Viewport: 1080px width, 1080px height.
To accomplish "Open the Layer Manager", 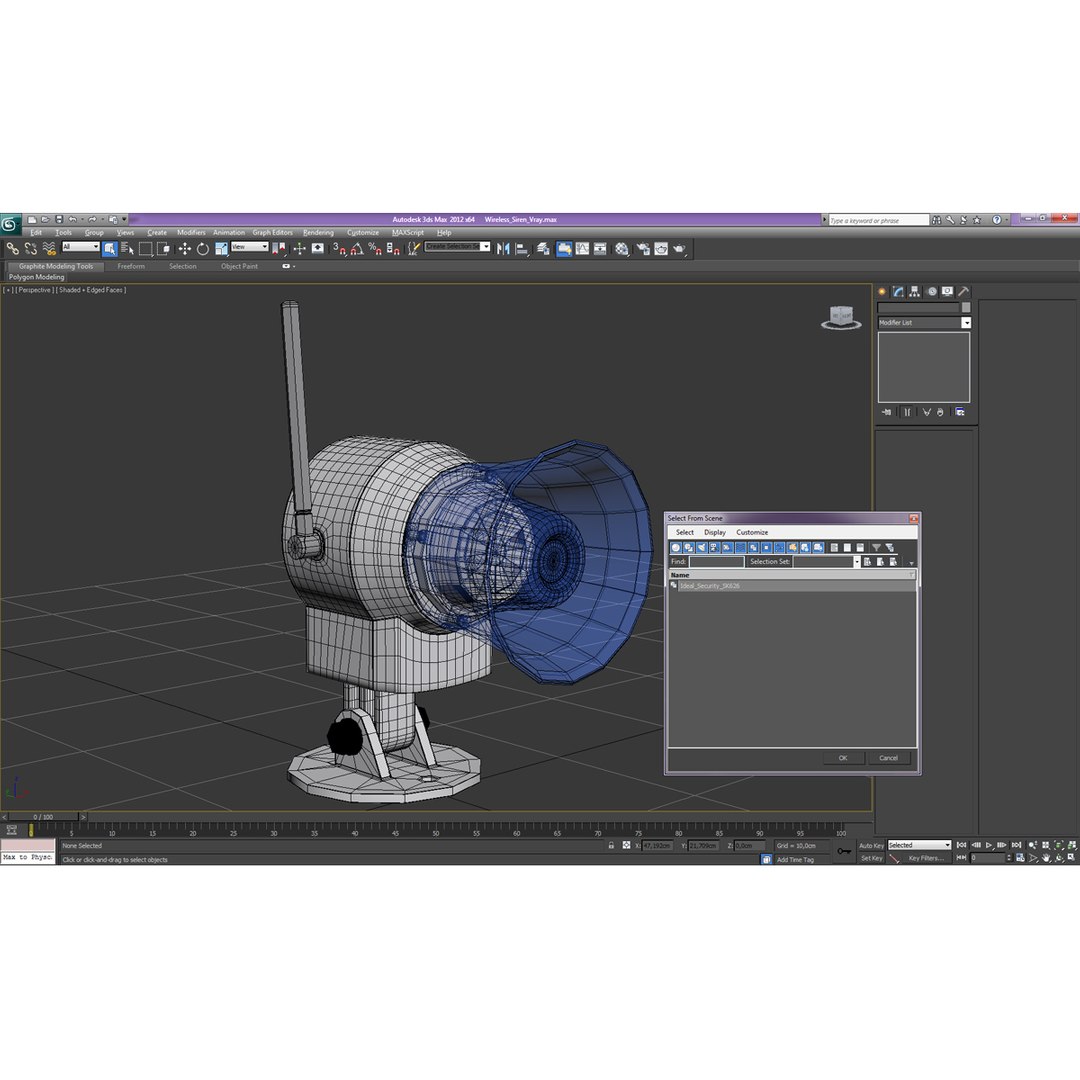I will point(543,249).
